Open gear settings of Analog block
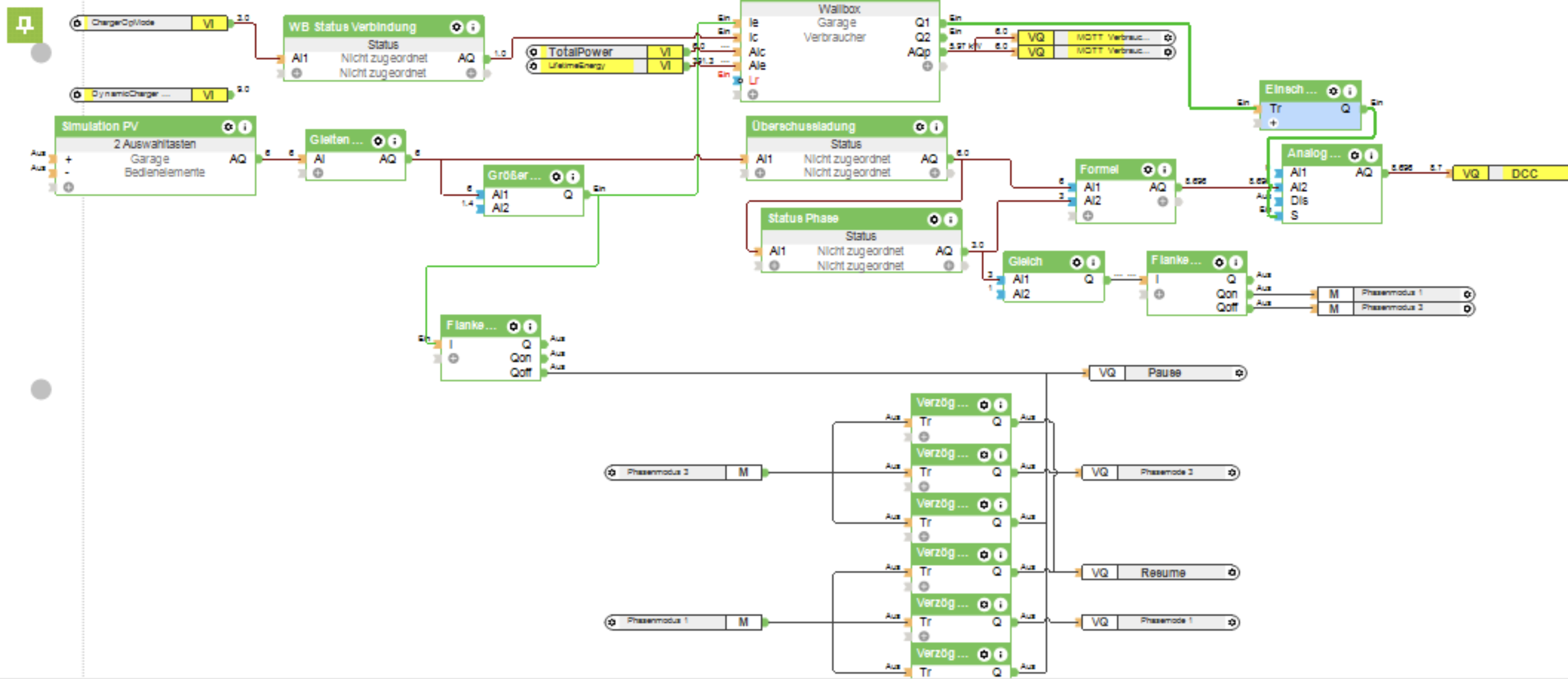Viewport: 1568px width, 679px height. (x=1354, y=156)
